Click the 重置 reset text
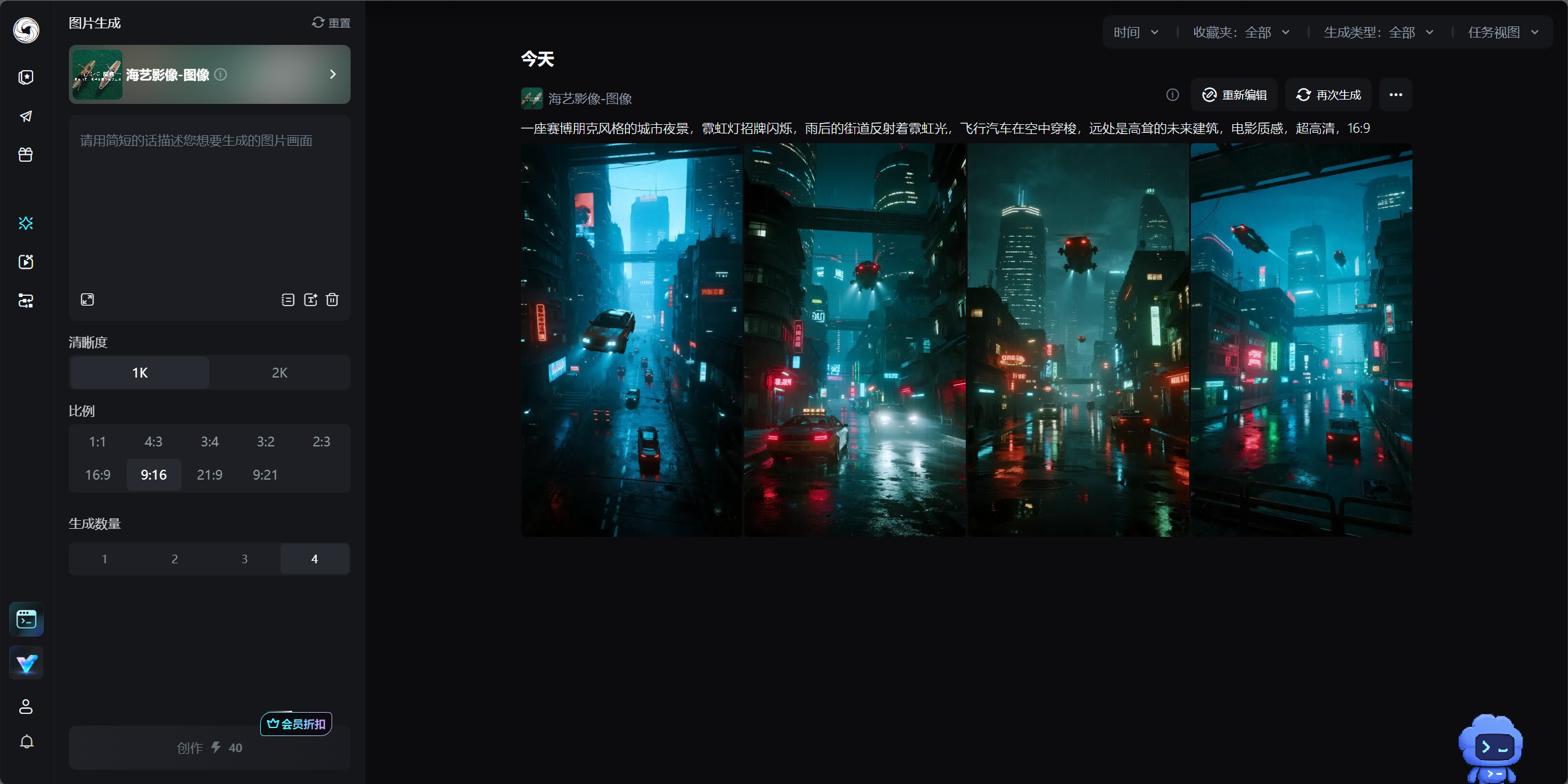 (x=339, y=23)
